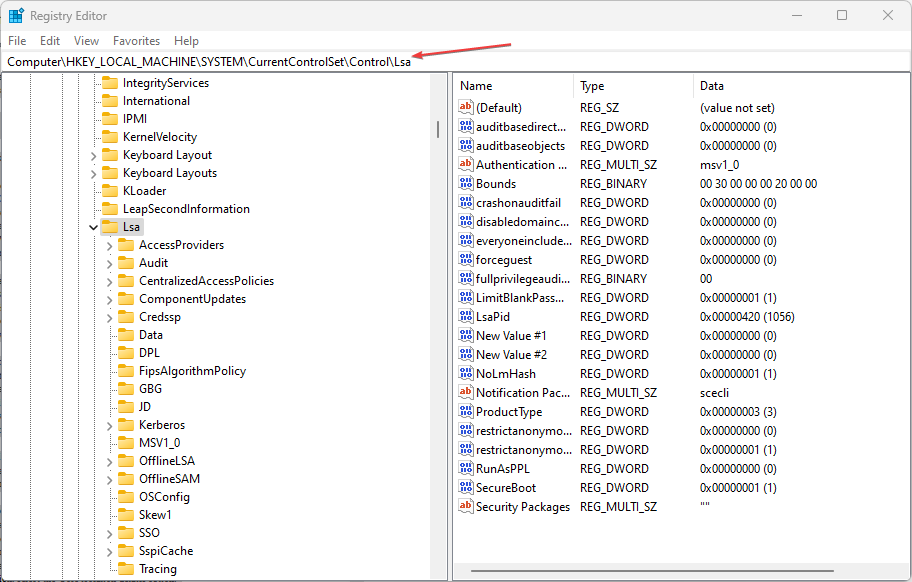Select the (Default) string value icon
The width and height of the screenshot is (912, 582).
(465, 107)
